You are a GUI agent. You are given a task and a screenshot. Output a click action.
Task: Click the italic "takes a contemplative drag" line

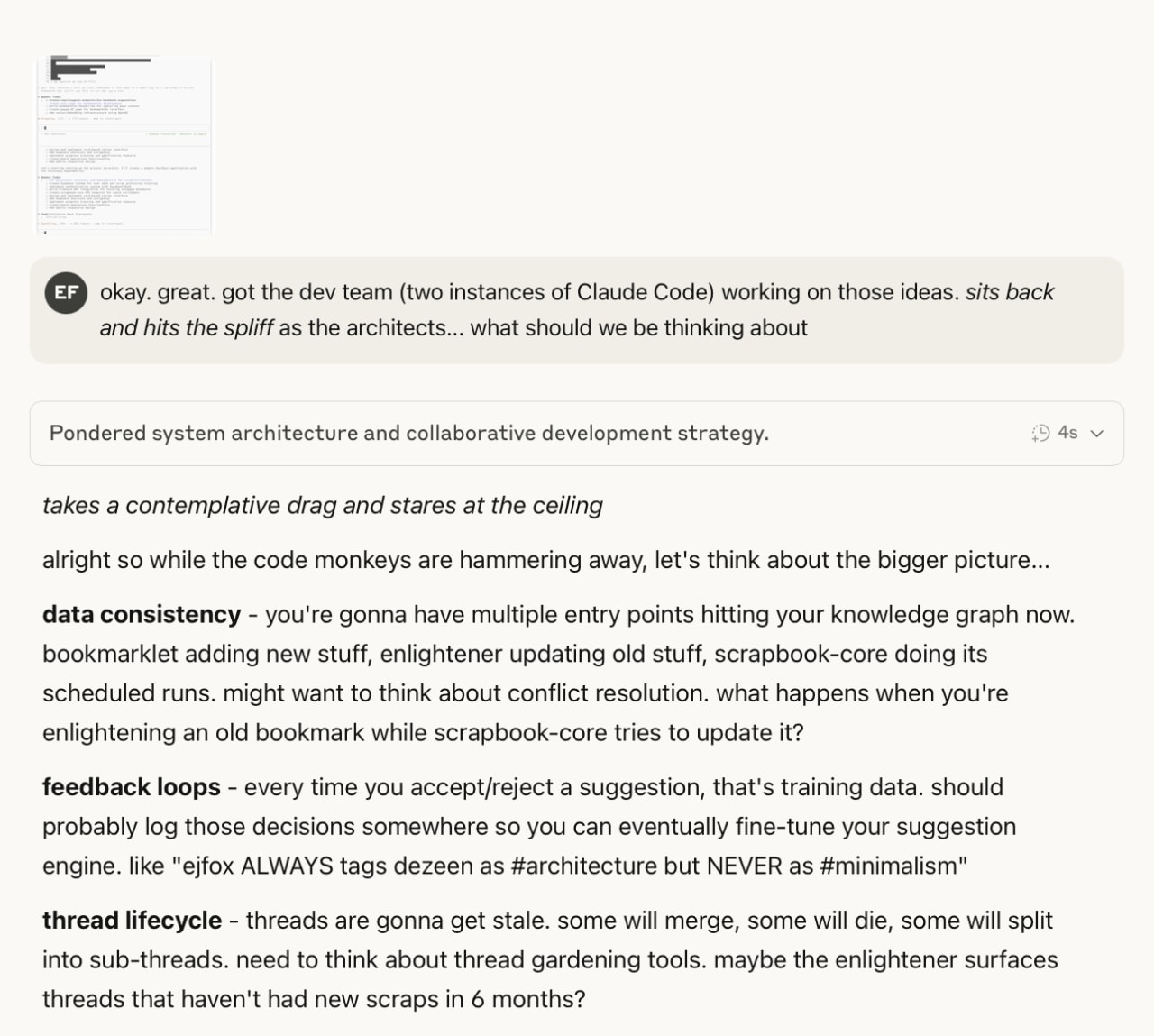coord(321,505)
